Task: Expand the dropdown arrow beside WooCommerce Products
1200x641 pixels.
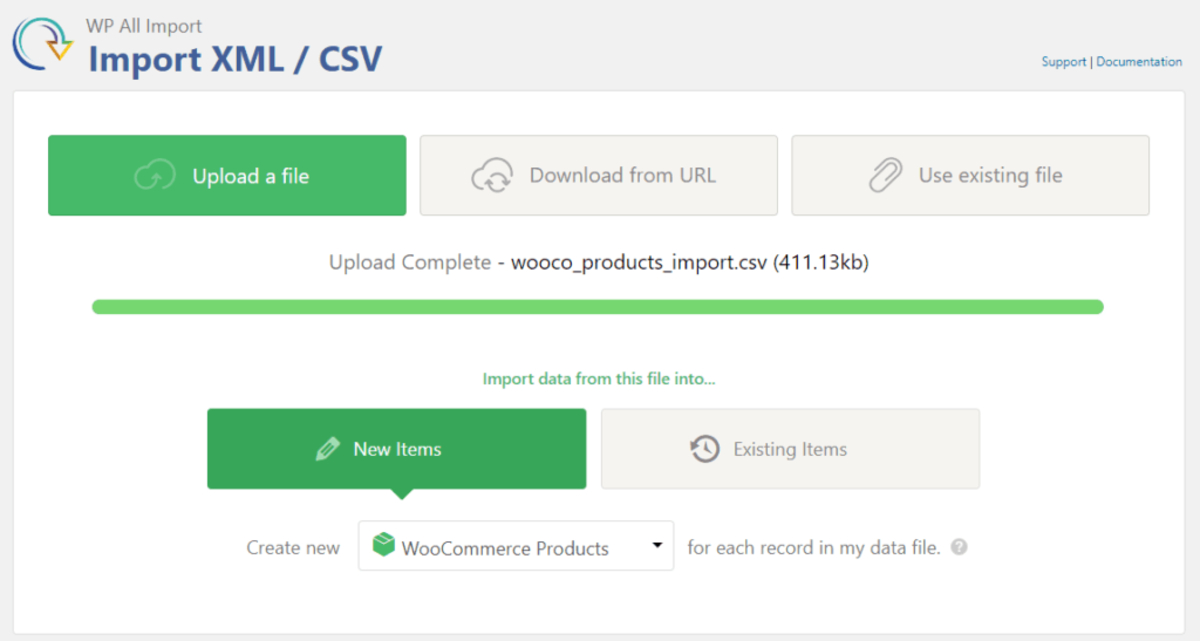Action: (657, 546)
